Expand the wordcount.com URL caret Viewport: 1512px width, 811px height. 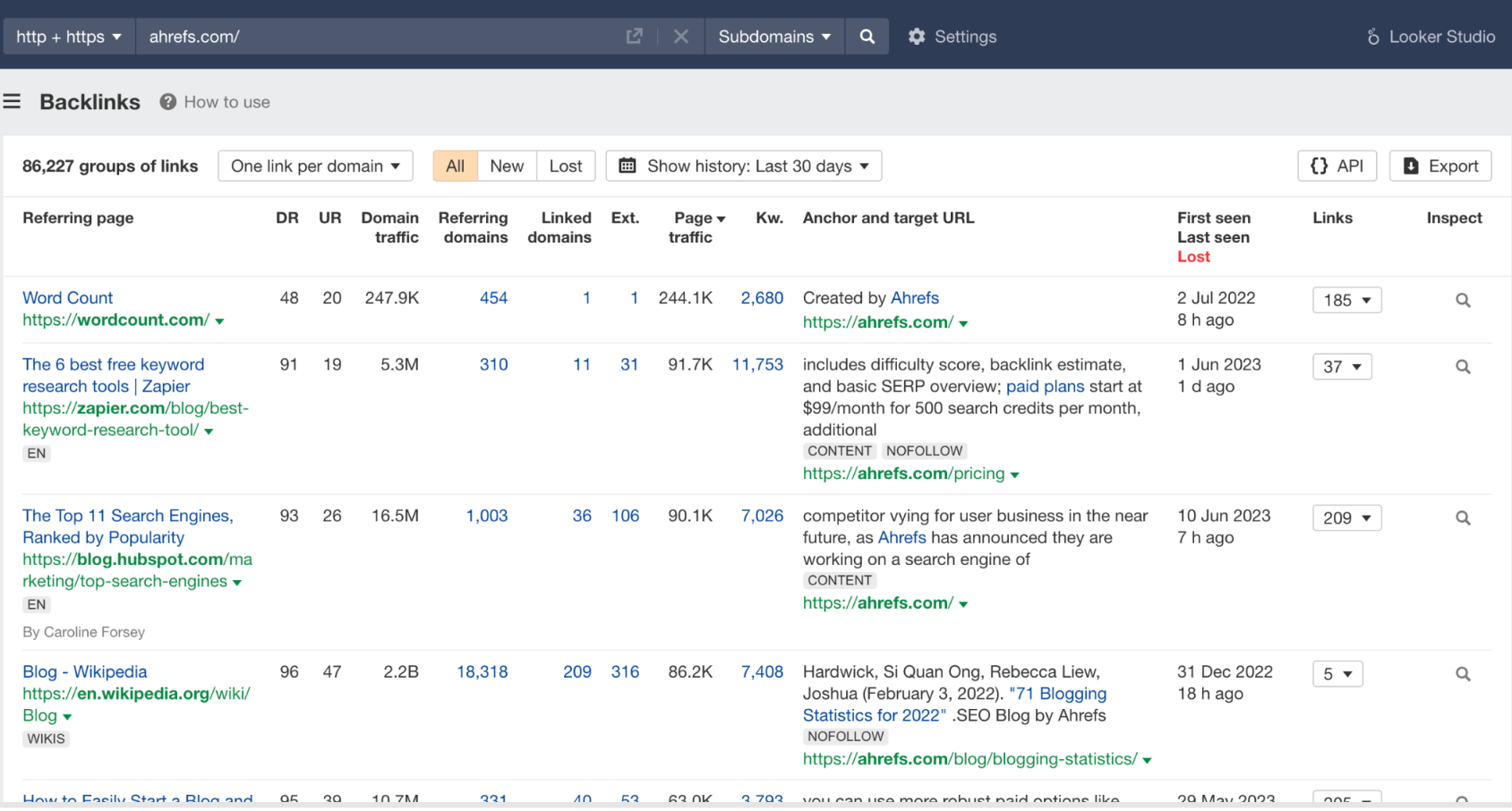(x=219, y=321)
